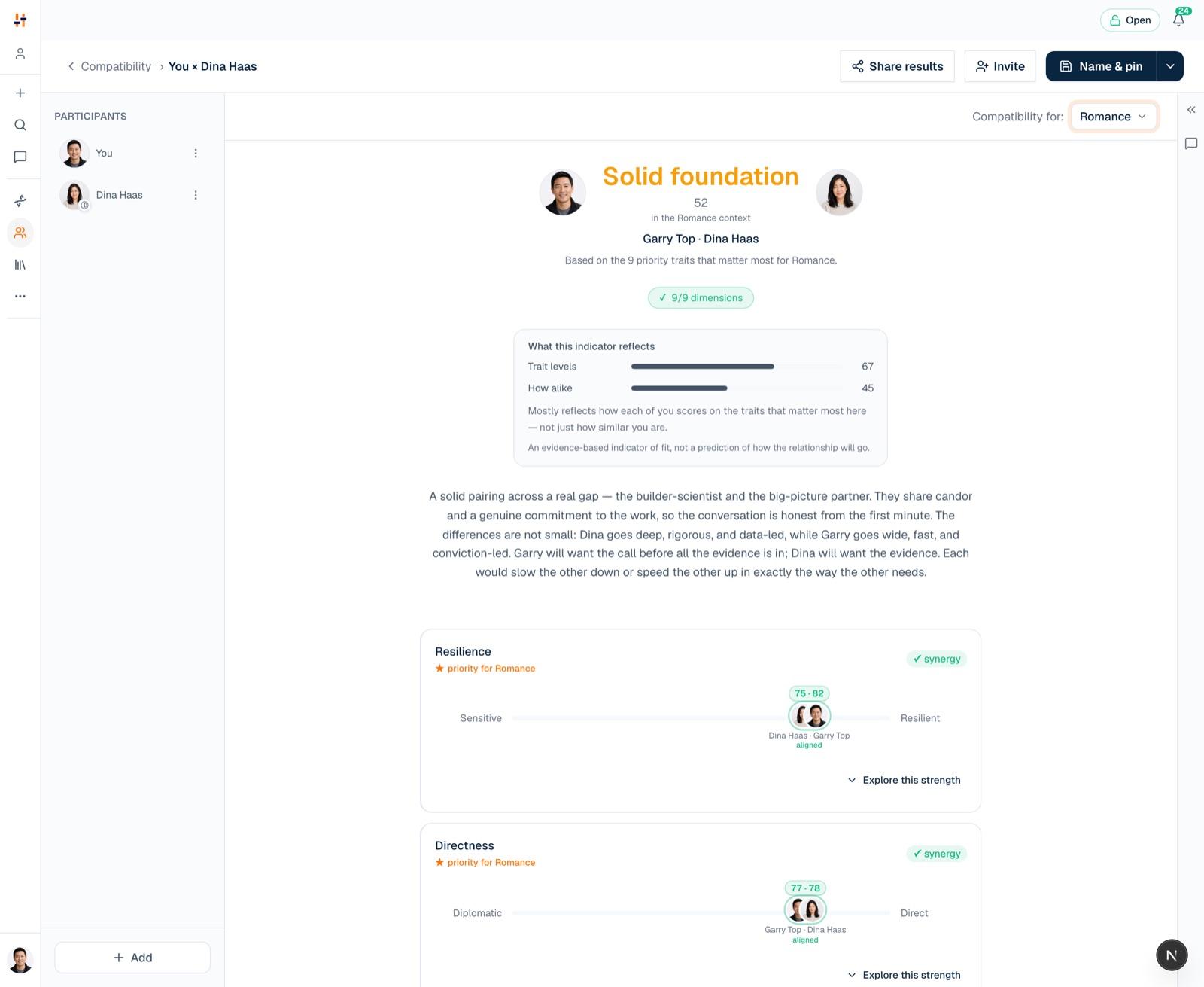Click the Add participant button
The image size is (1204, 987).
pyautogui.click(x=132, y=958)
